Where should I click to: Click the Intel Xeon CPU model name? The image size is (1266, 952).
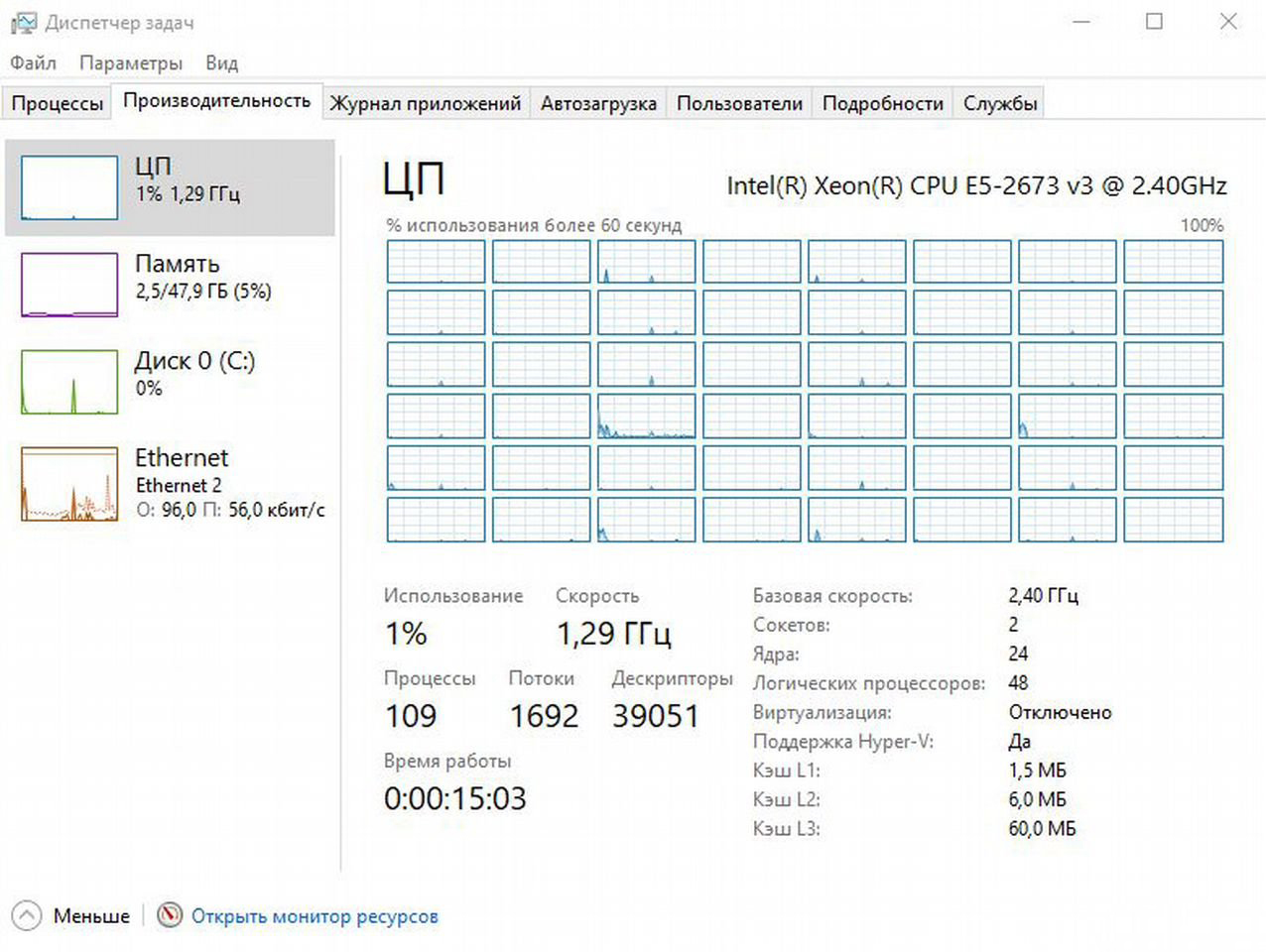tap(976, 185)
